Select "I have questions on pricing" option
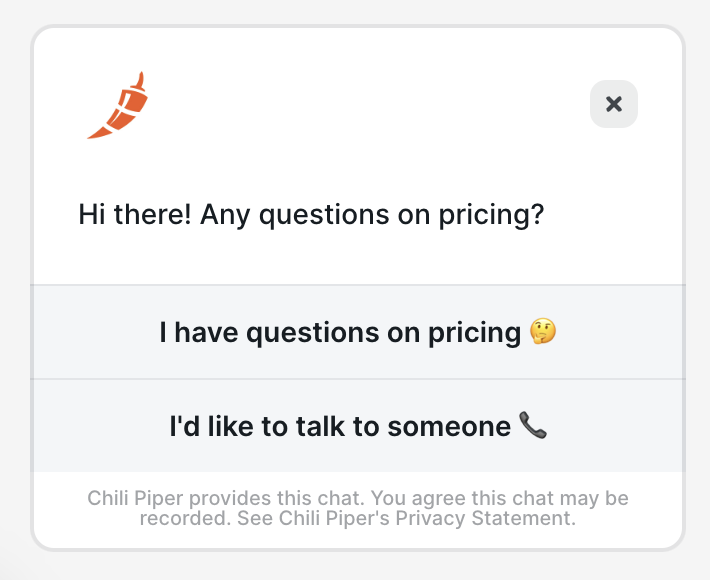The image size is (710, 580). pyautogui.click(x=340, y=333)
